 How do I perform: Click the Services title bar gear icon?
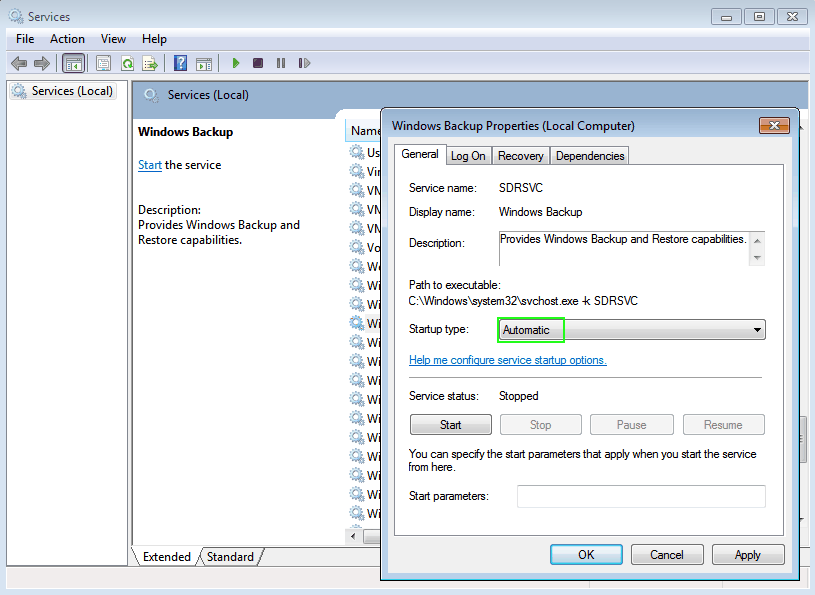[16, 16]
